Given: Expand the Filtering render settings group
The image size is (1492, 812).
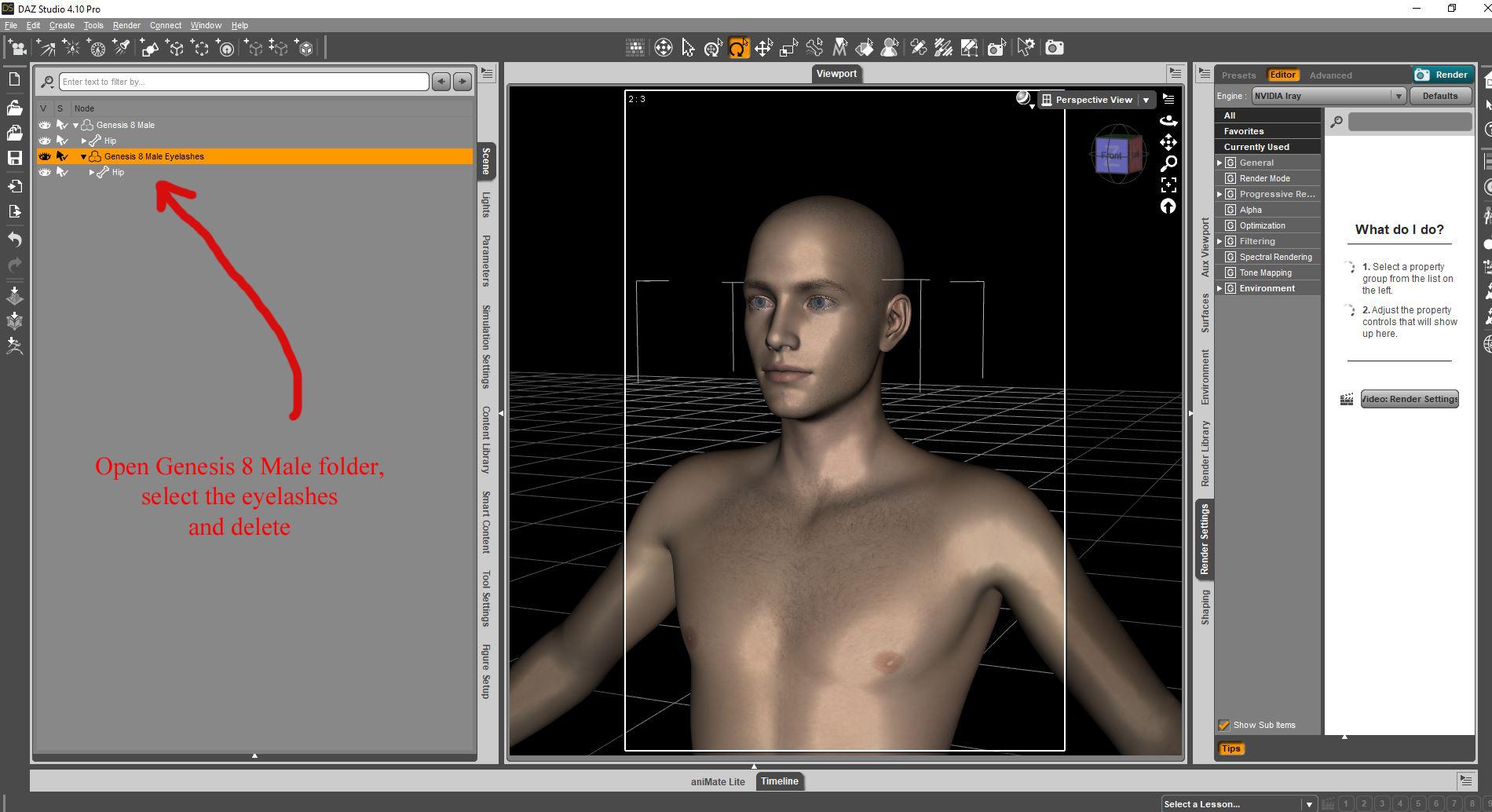Looking at the screenshot, I should (1220, 241).
